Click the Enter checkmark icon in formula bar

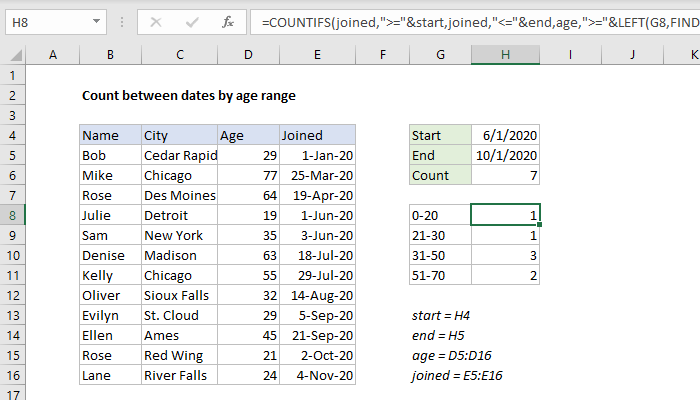[192, 20]
